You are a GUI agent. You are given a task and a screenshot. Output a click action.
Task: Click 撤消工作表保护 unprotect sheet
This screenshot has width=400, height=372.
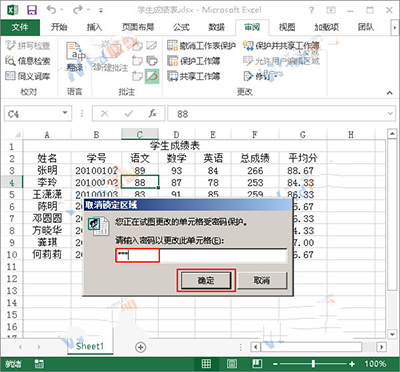201,45
